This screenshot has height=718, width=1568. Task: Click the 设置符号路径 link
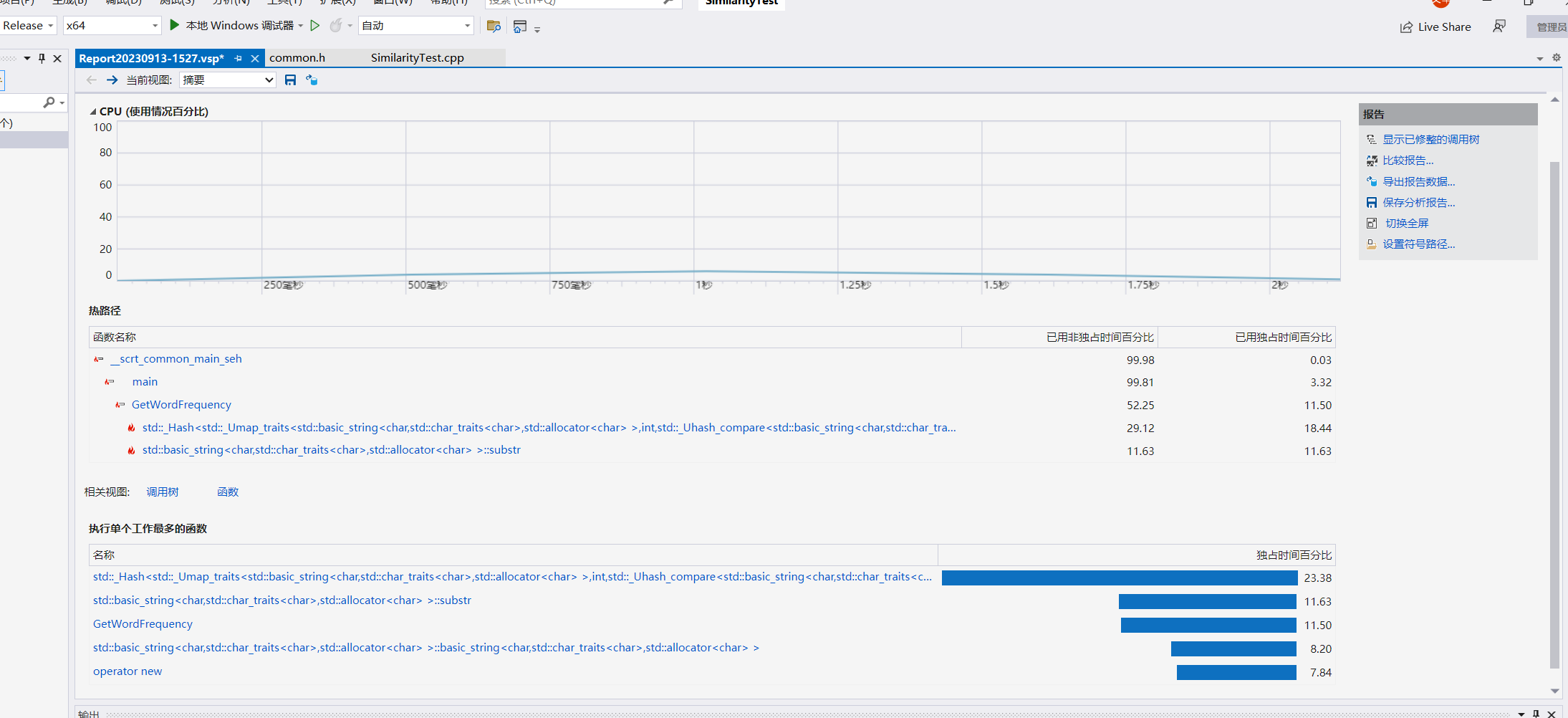pos(1418,244)
